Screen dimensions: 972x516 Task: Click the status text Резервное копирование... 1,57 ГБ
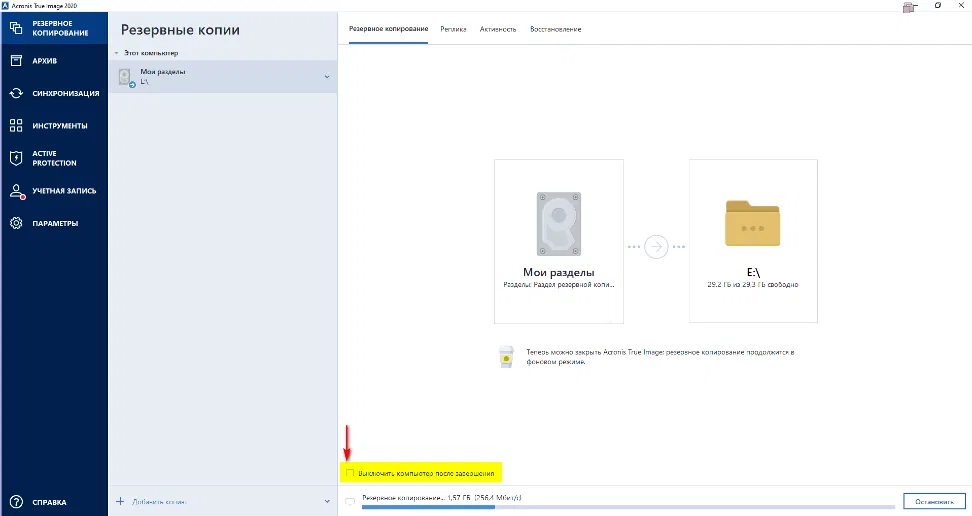[x=442, y=498]
